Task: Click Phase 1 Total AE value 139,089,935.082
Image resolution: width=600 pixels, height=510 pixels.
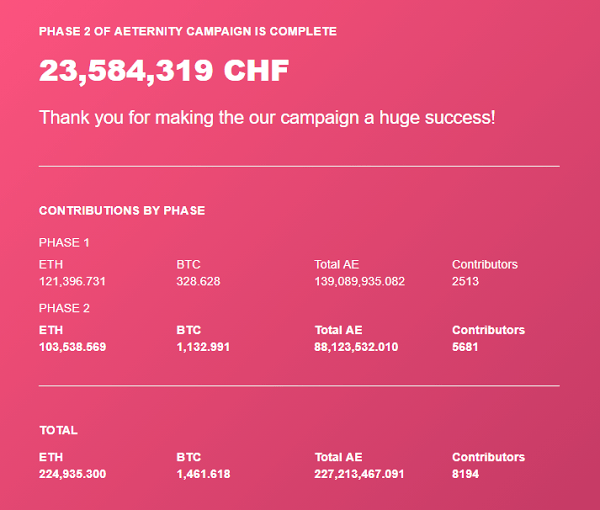Action: click(360, 282)
